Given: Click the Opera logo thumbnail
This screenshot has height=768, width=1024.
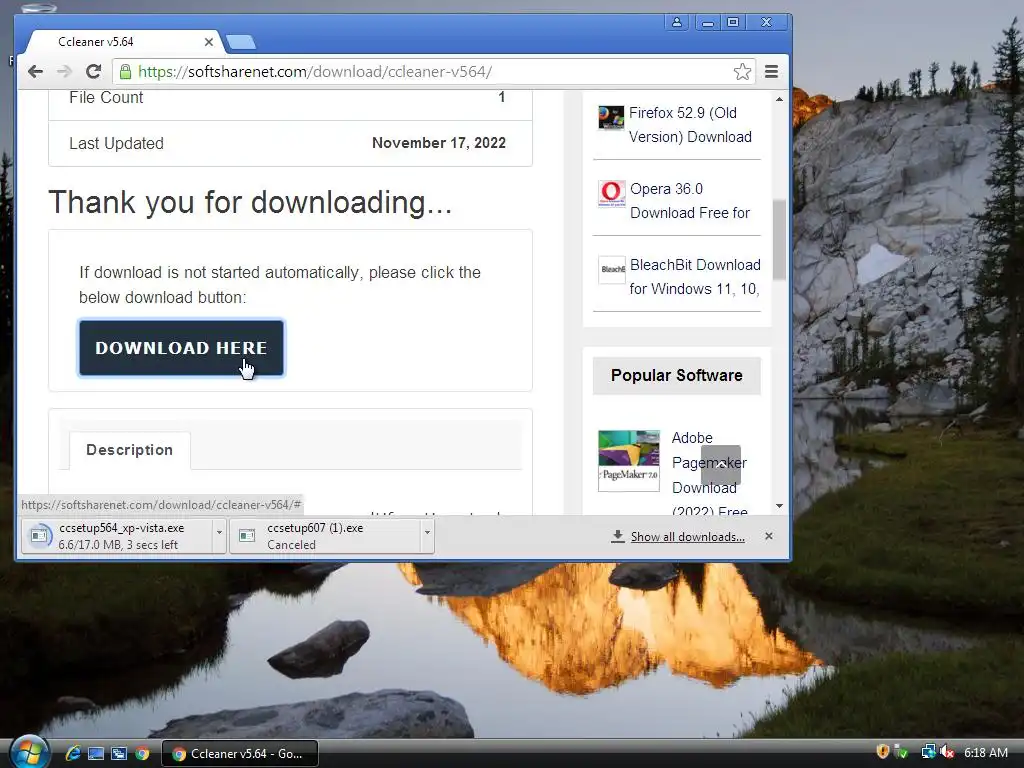Looking at the screenshot, I should tap(611, 193).
